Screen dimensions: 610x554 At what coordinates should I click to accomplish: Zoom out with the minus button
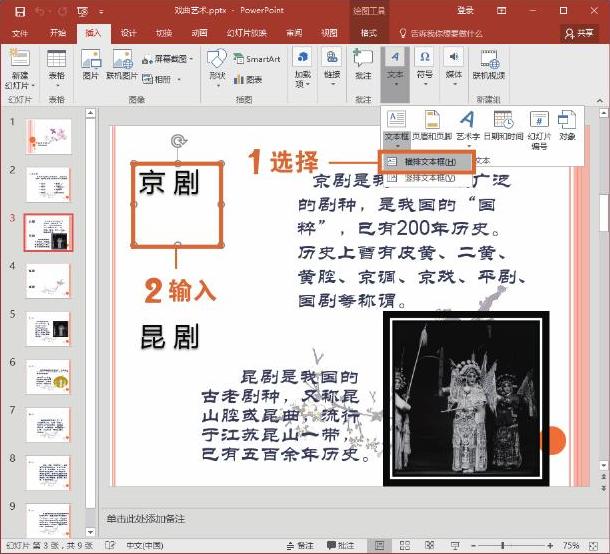(x=473, y=545)
